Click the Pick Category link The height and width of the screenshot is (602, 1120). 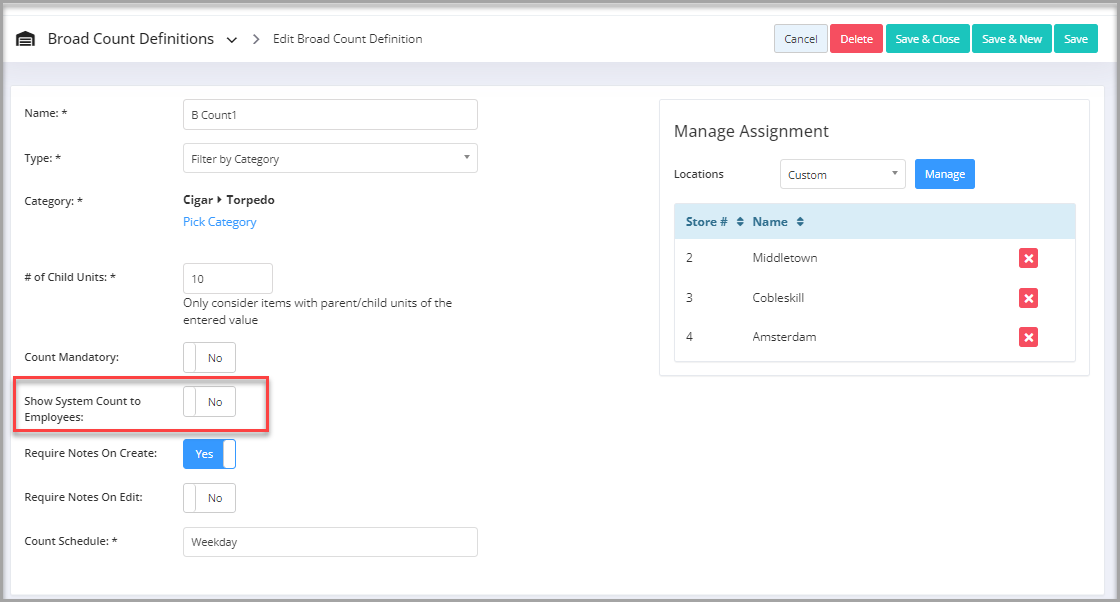(x=219, y=222)
